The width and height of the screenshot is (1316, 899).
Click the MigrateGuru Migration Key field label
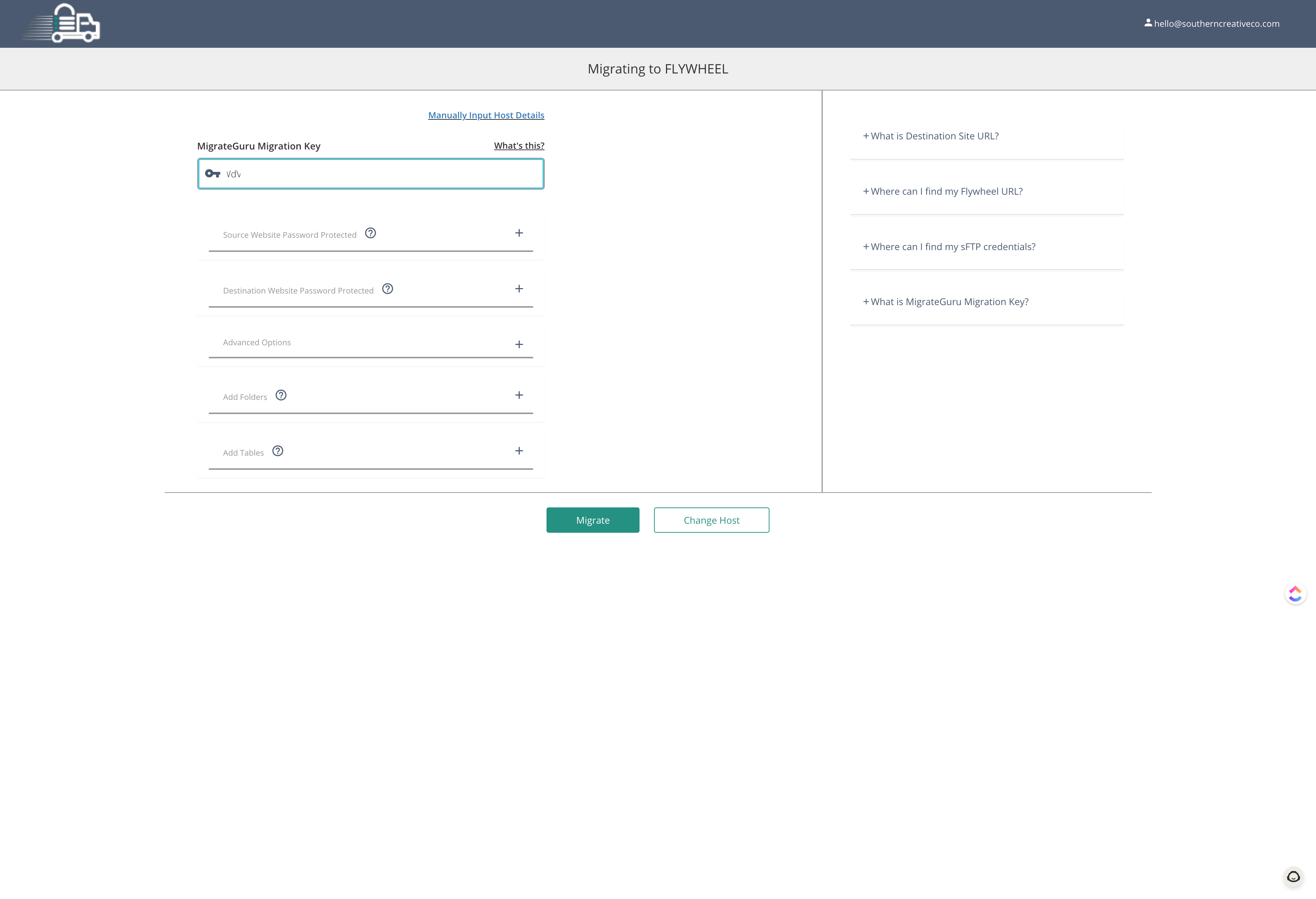(x=259, y=146)
